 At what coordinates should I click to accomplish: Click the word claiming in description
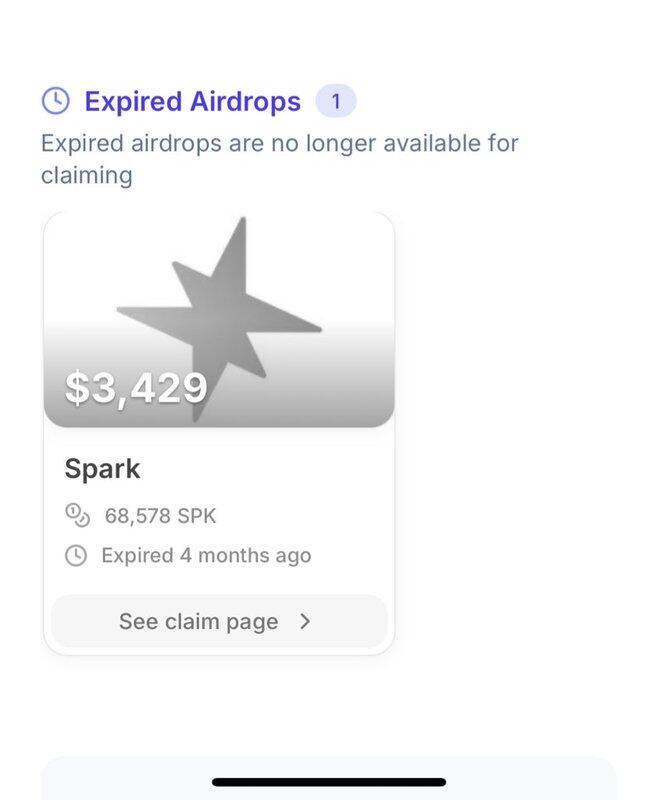86,175
